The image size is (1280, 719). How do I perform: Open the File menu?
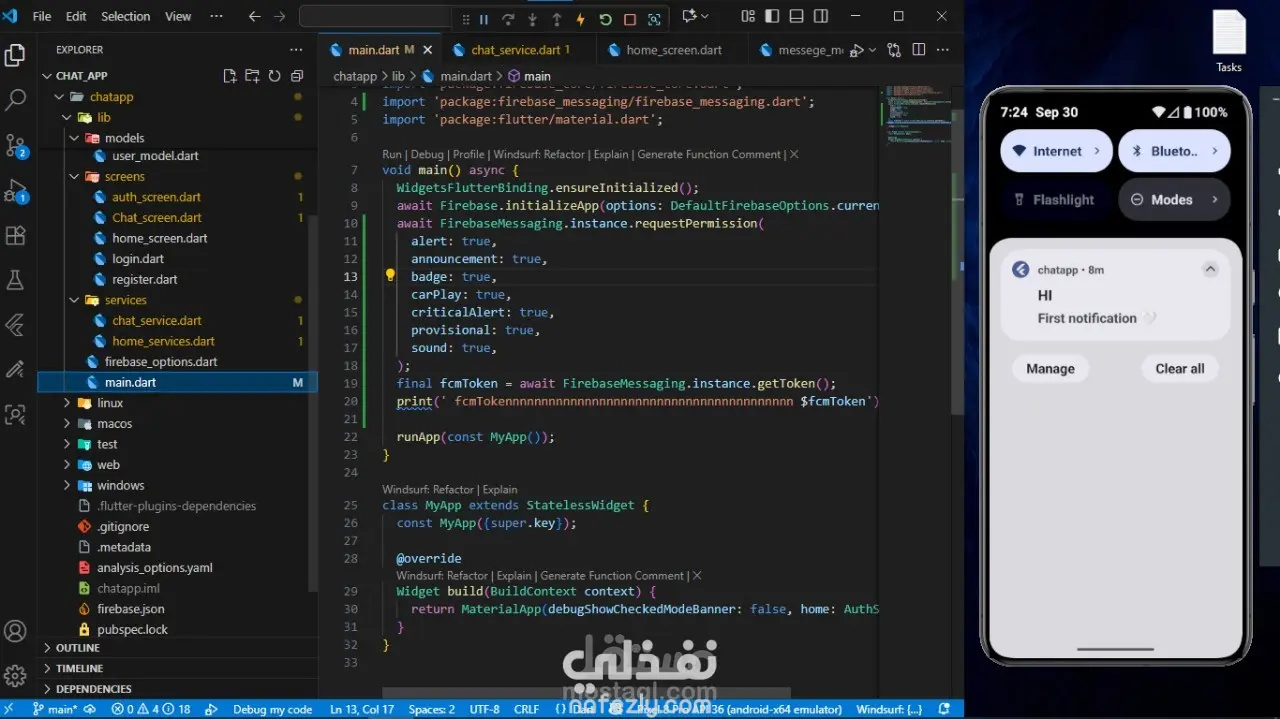[x=42, y=16]
